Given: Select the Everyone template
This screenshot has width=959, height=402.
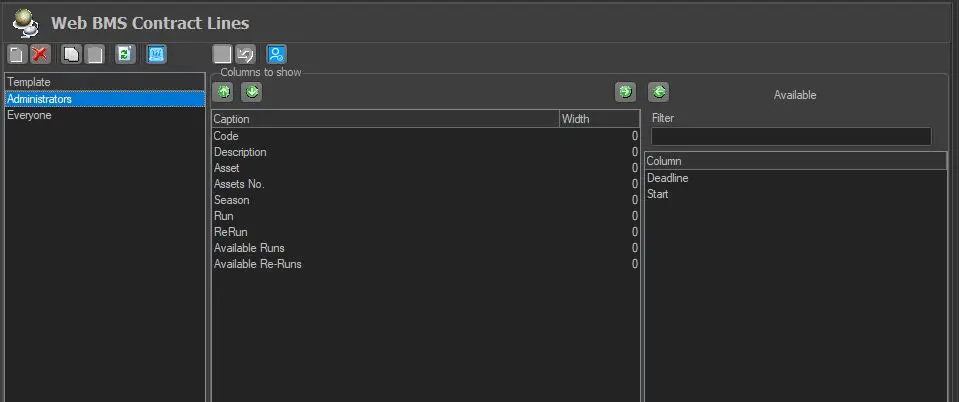Looking at the screenshot, I should pyautogui.click(x=30, y=115).
